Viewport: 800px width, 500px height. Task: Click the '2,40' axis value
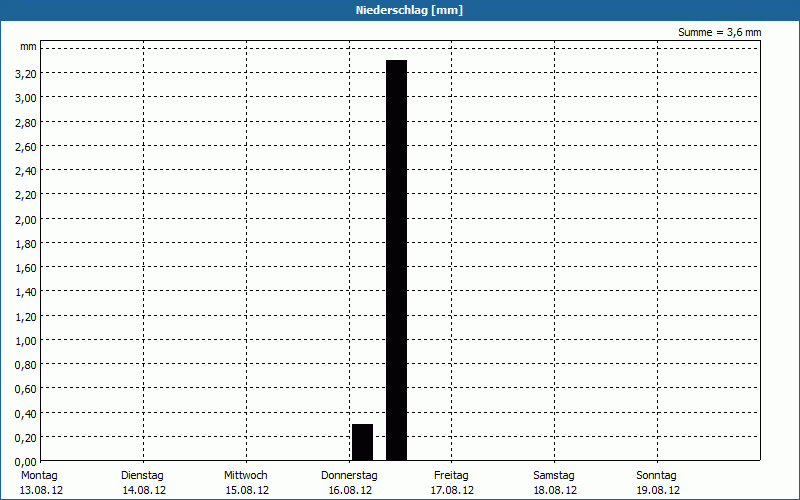coord(26,171)
